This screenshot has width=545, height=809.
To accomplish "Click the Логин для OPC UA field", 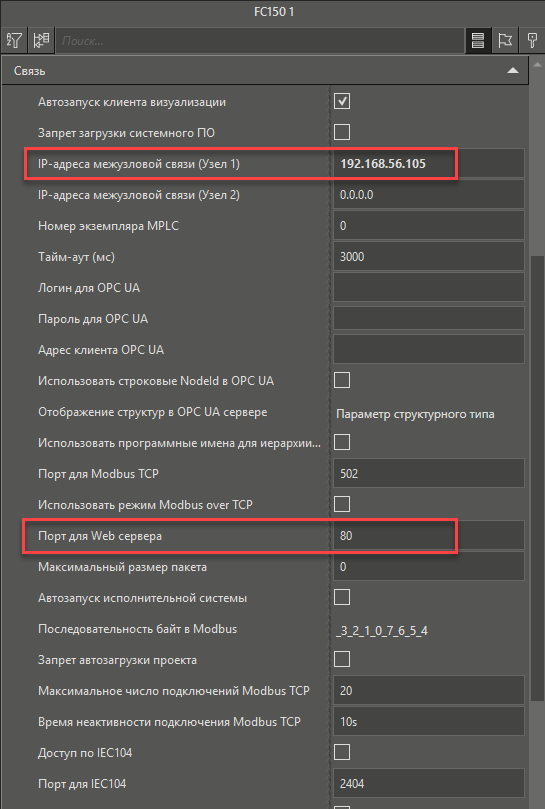I will click(x=428, y=287).
